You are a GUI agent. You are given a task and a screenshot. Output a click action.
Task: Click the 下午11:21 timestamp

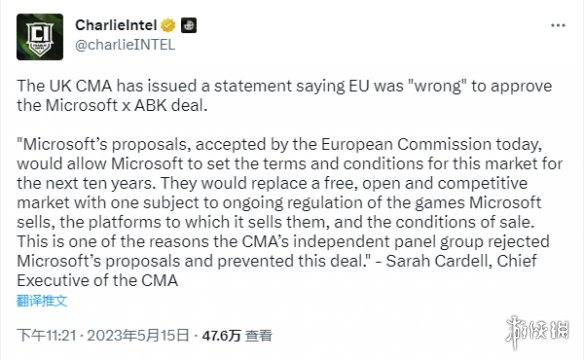coord(47,335)
